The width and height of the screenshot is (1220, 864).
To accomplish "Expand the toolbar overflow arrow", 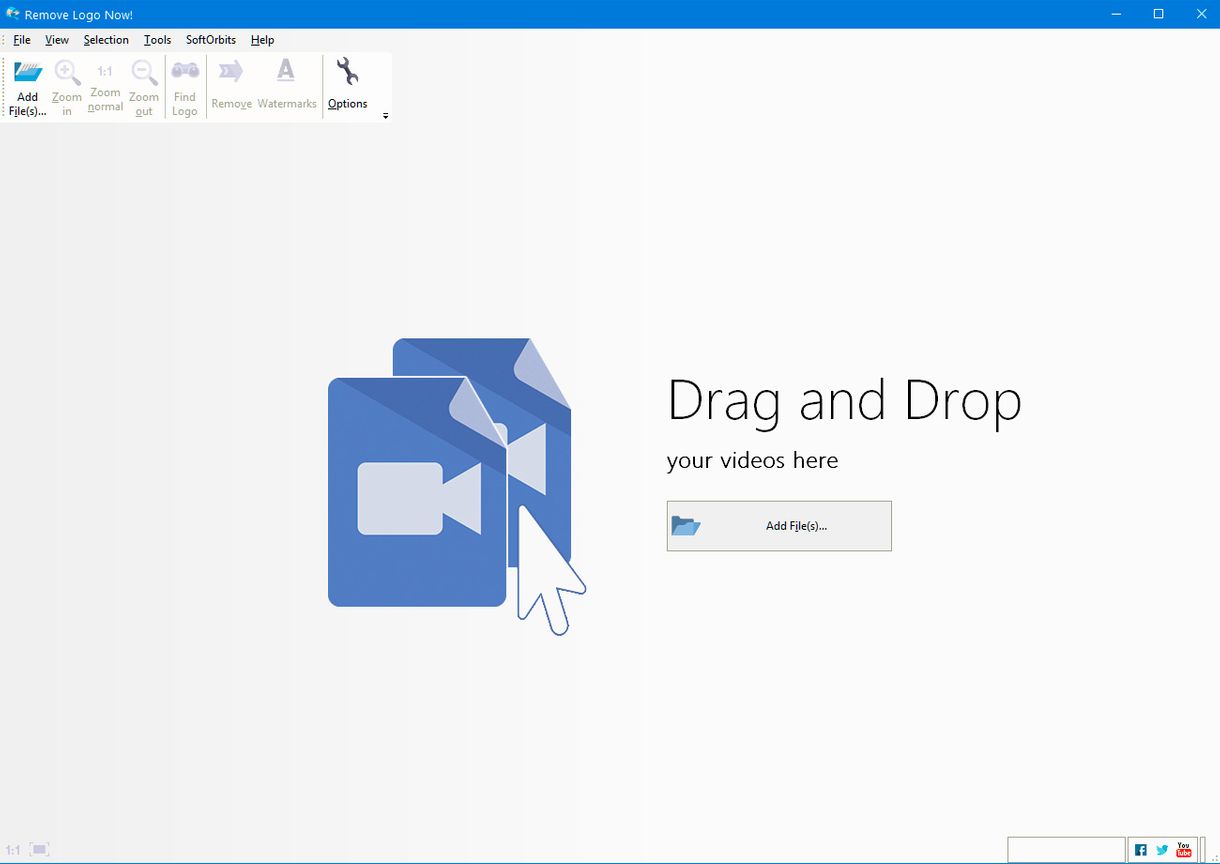I will click(x=386, y=116).
